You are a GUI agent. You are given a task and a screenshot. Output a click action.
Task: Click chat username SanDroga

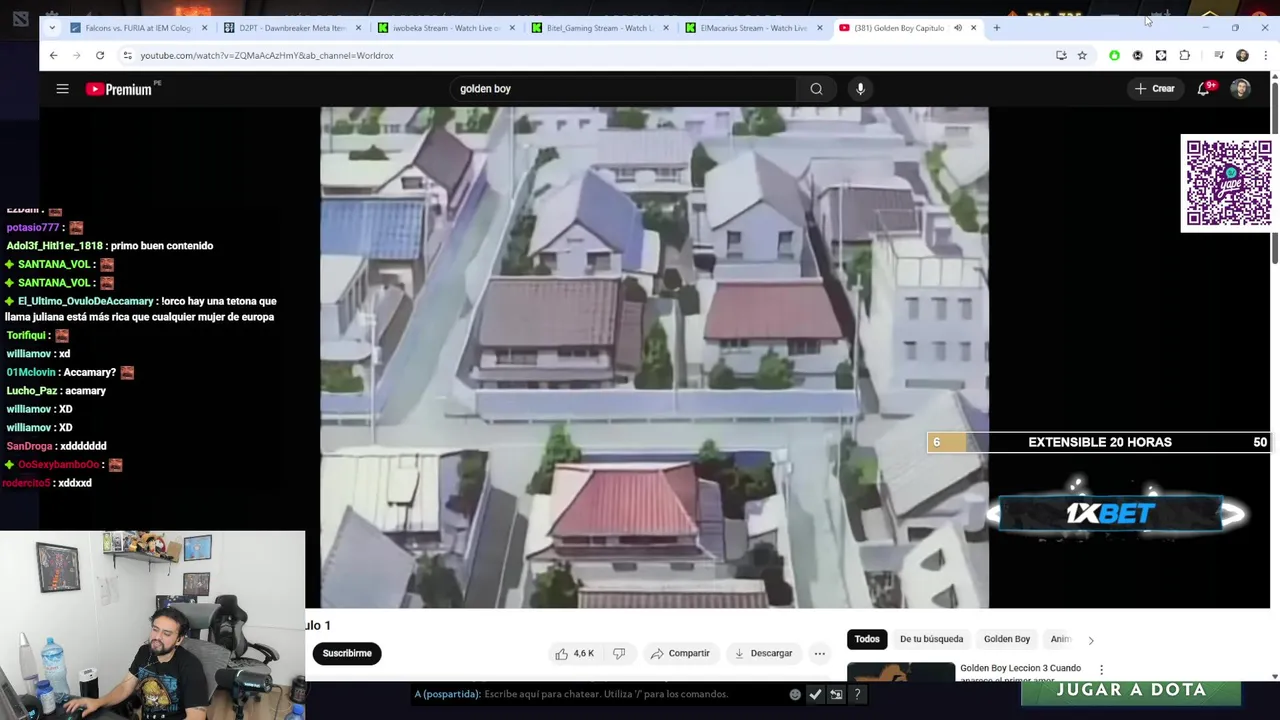click(29, 446)
